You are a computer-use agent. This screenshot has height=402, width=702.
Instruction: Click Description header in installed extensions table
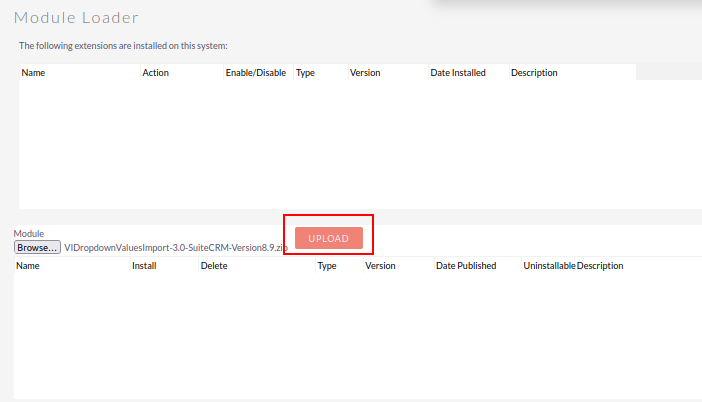tap(534, 73)
